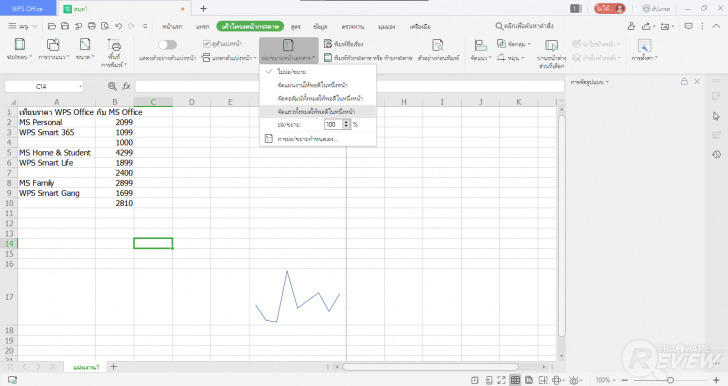728x386 pixels.
Task: Click the zoom magnifier icon beside formula bar
Action: point(112,86)
